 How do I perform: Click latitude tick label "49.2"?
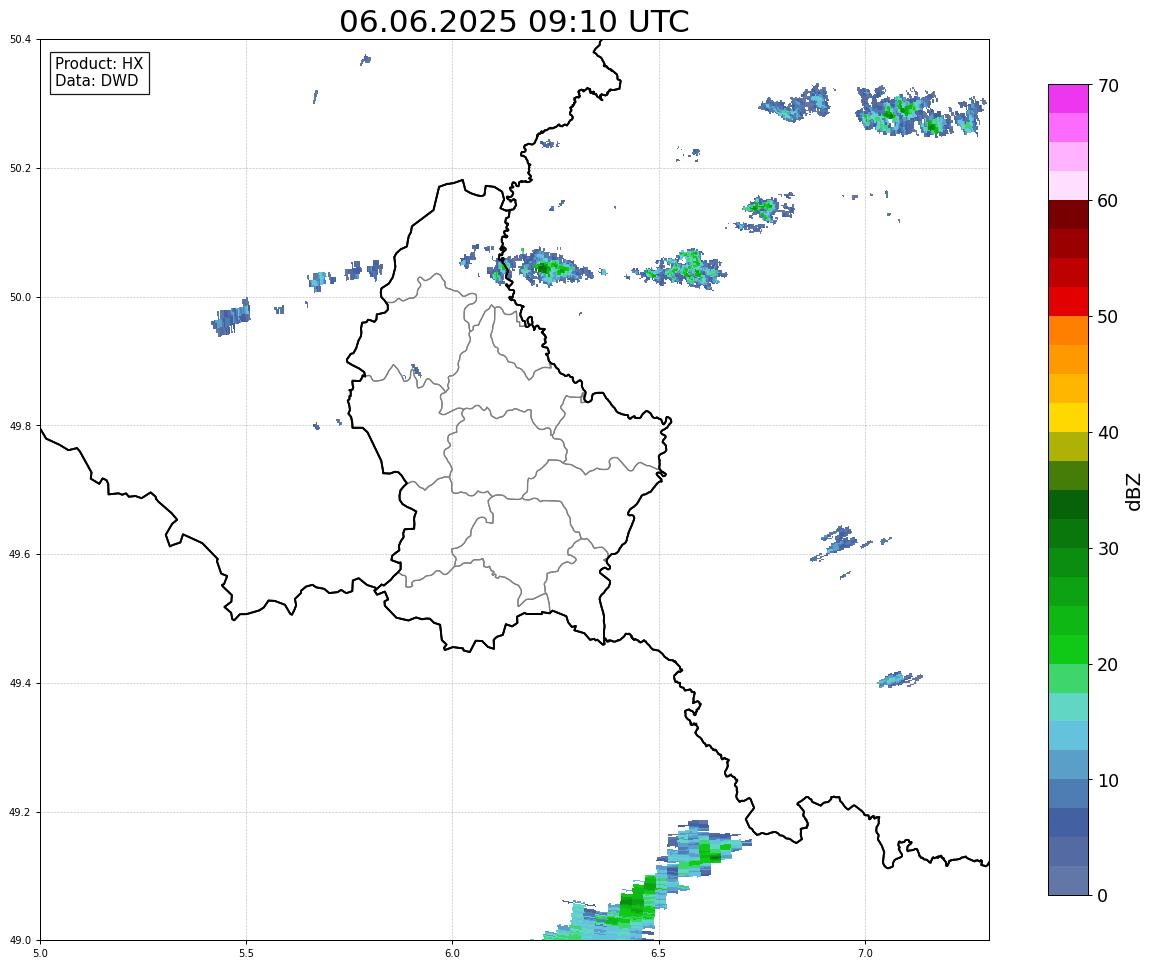[20, 812]
